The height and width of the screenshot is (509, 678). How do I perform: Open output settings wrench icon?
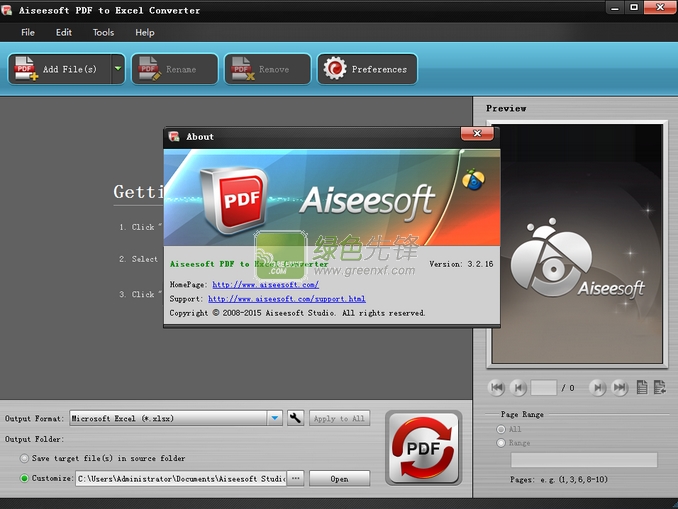click(295, 418)
